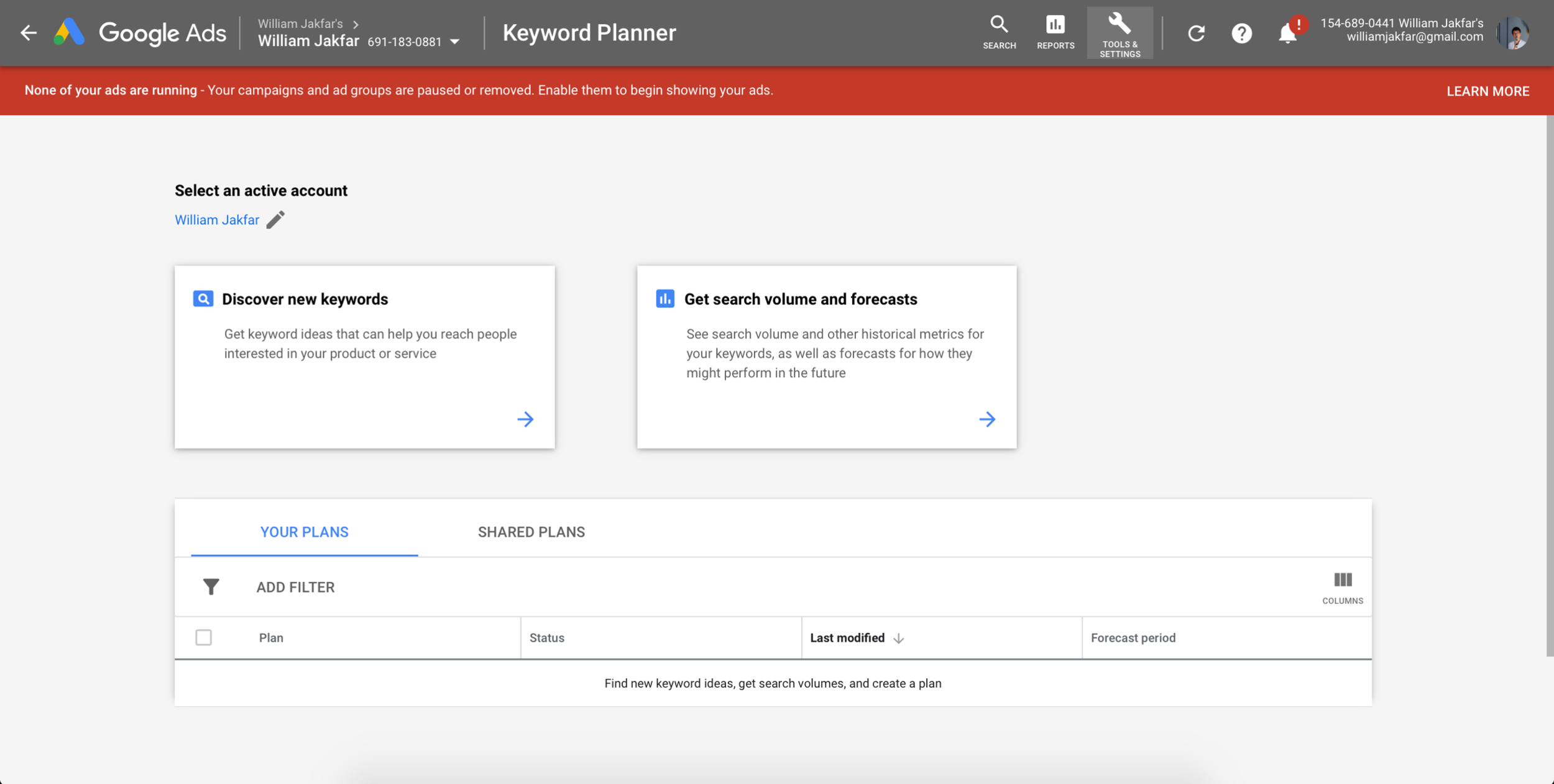
Task: Click the refresh icon
Action: click(x=1196, y=33)
